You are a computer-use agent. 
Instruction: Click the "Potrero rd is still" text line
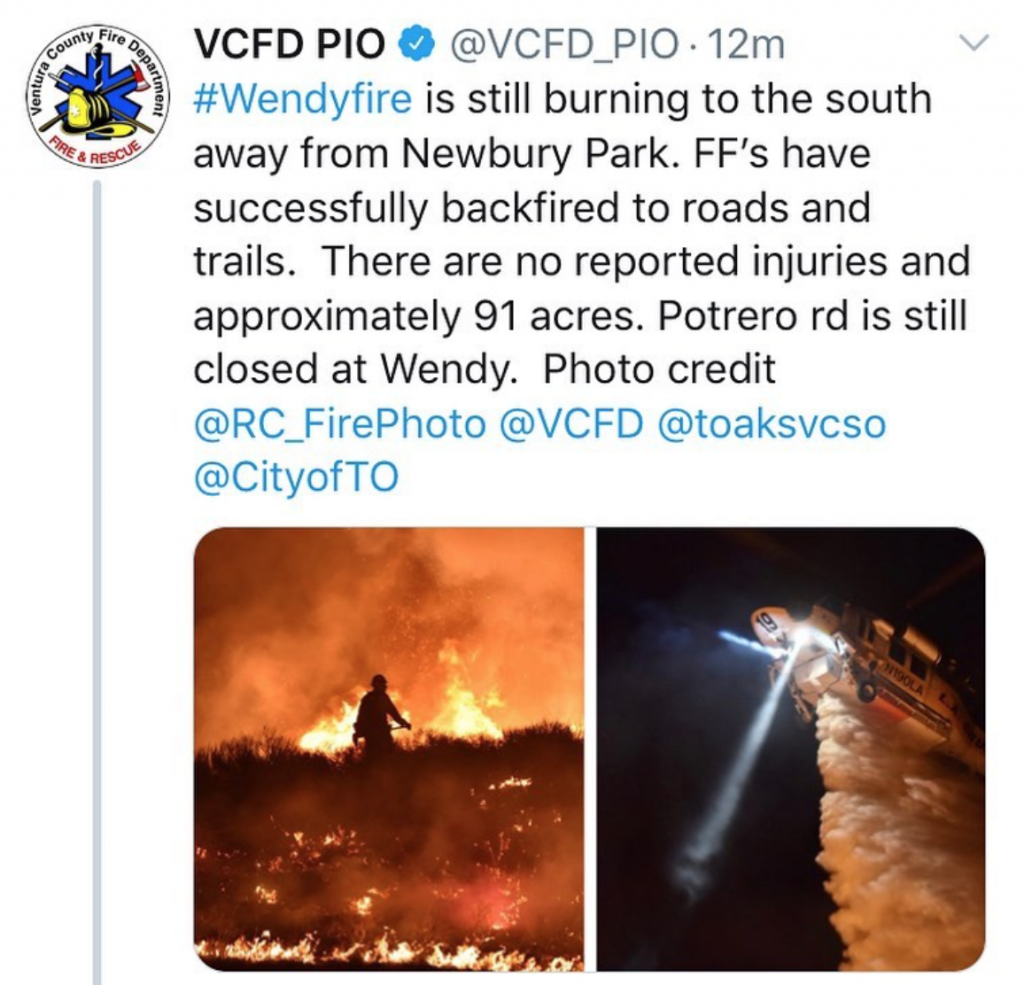pos(812,316)
